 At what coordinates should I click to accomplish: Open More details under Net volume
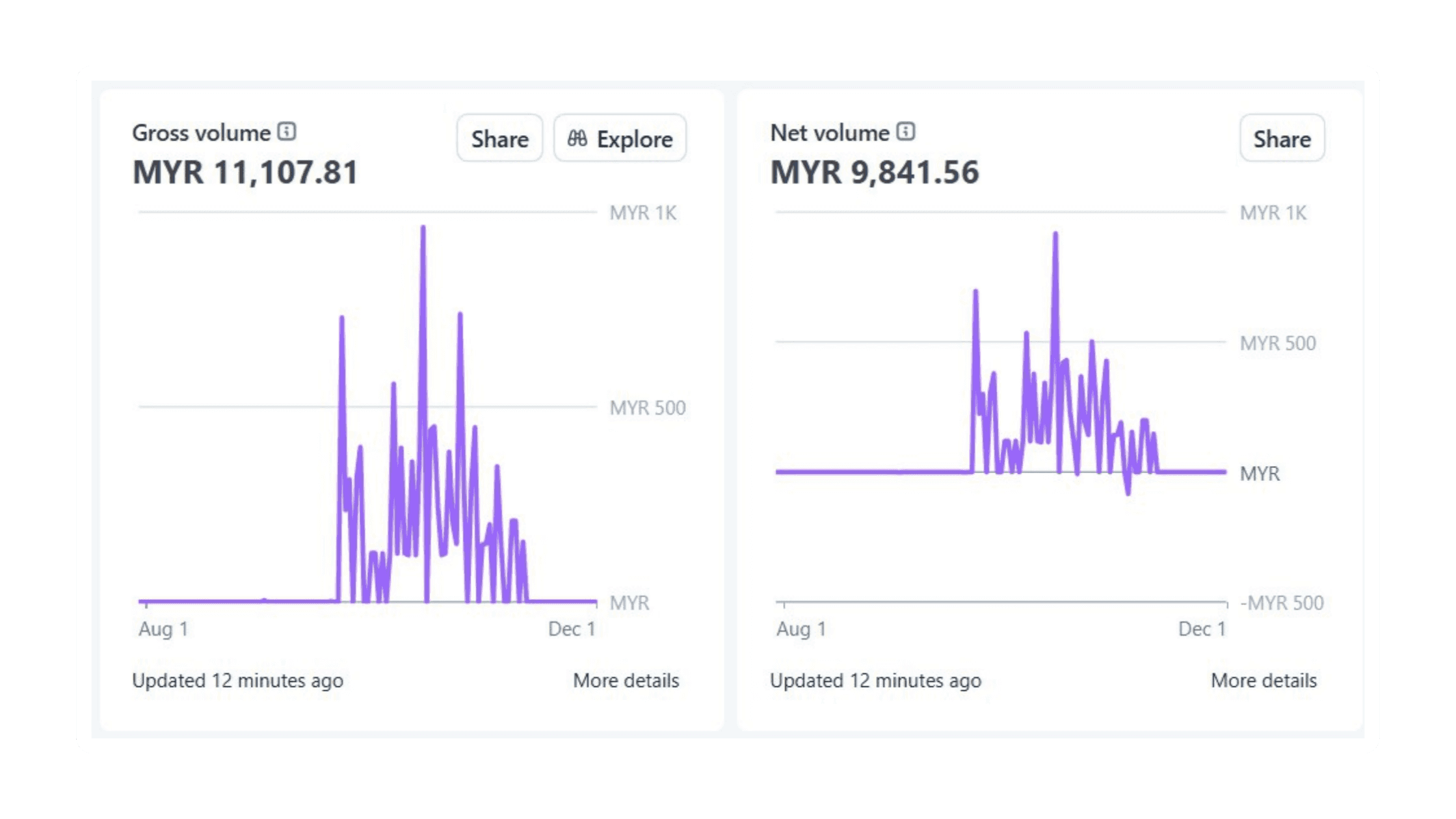click(1264, 681)
